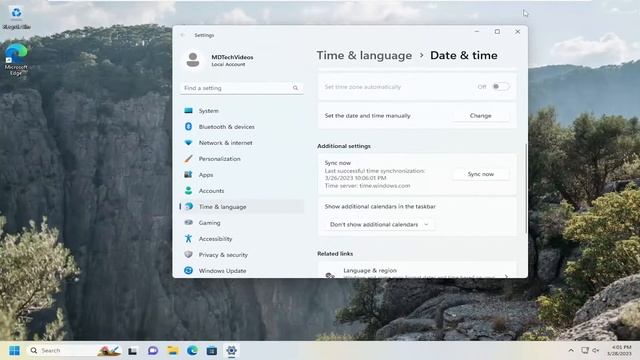
Task: Open Task View on the taskbar
Action: point(132,351)
